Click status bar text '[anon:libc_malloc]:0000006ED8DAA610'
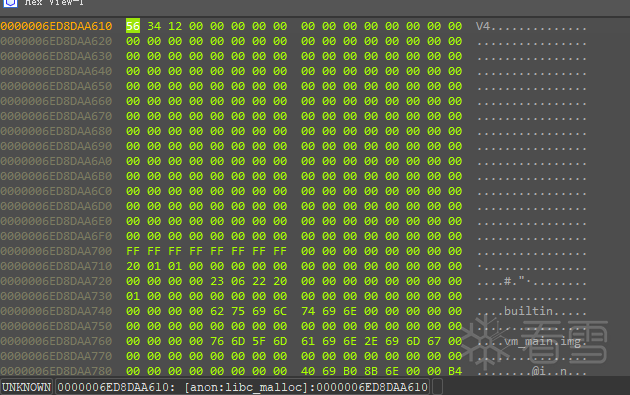The height and width of the screenshot is (395, 630). click(x=306, y=387)
